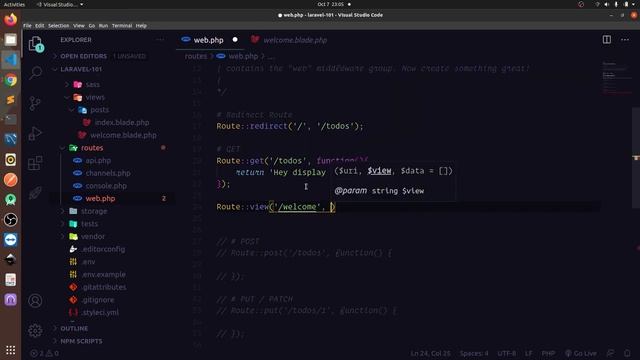The width and height of the screenshot is (640, 360).
Task: Launch Firefox from the Ubuntu dock
Action: (11, 20)
